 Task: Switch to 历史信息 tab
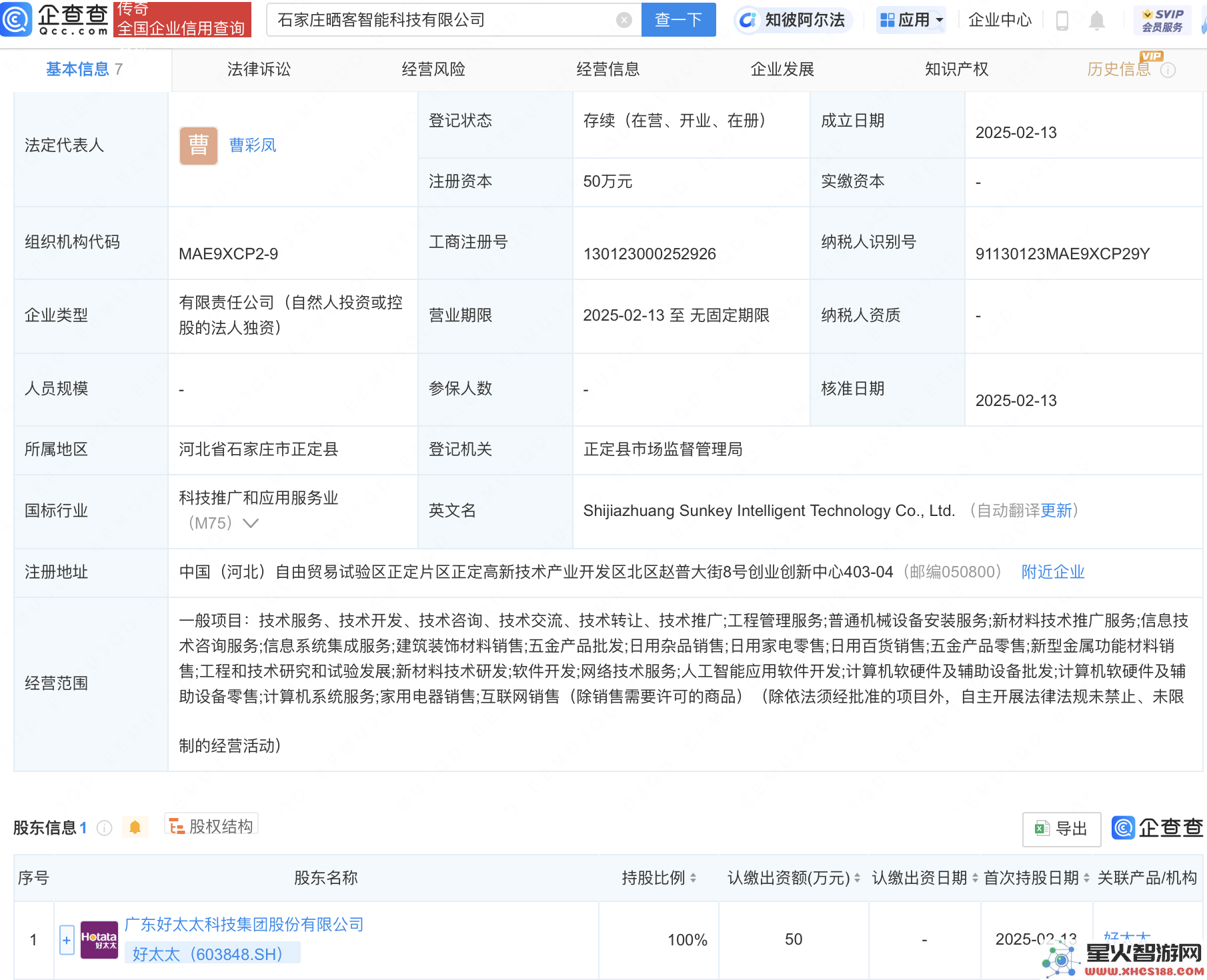point(1119,69)
